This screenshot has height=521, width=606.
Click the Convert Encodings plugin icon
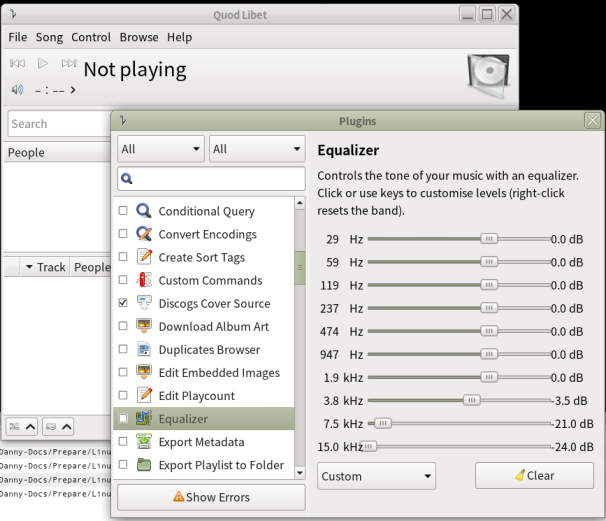coord(144,234)
